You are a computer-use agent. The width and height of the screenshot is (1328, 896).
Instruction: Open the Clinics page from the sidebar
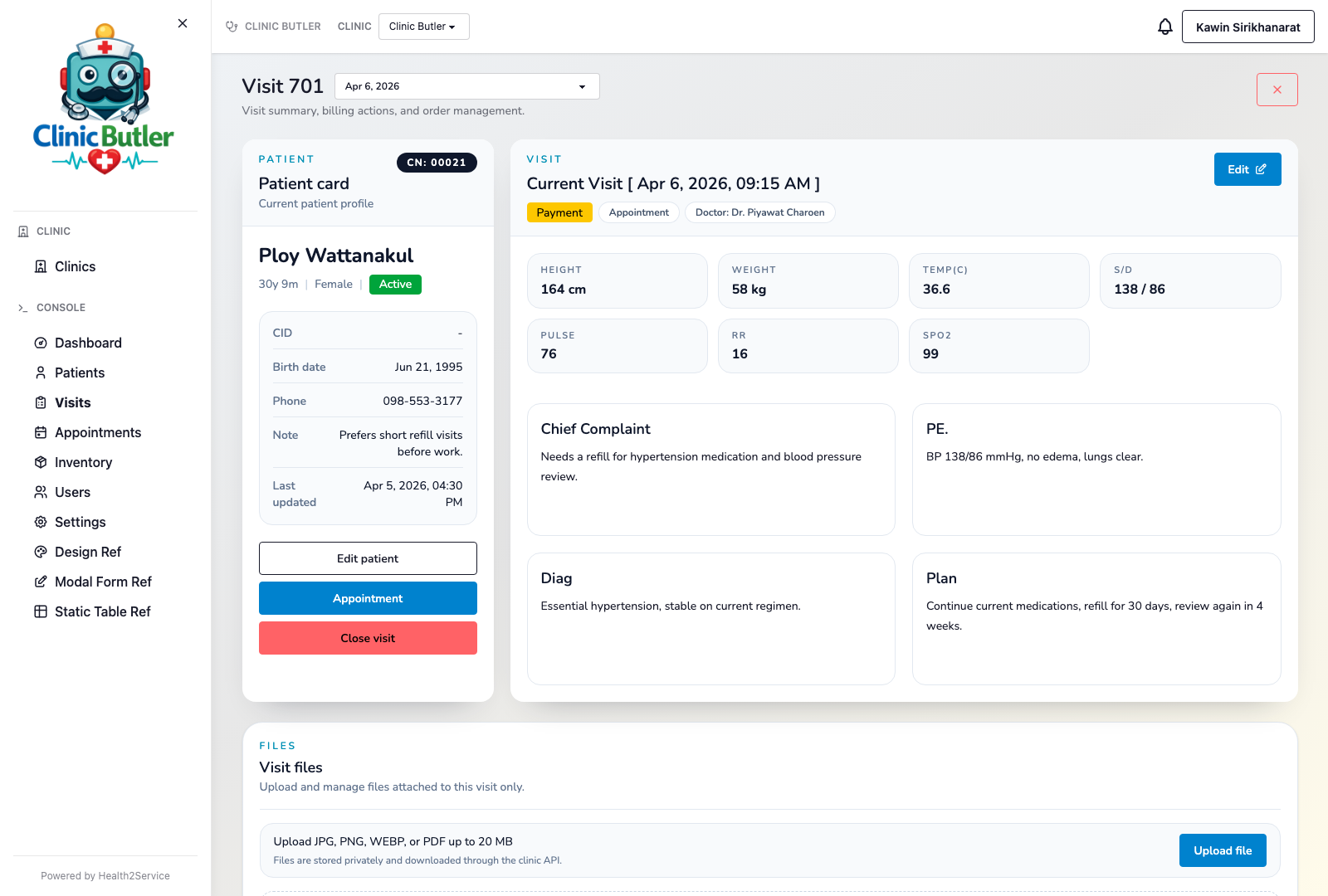(76, 266)
